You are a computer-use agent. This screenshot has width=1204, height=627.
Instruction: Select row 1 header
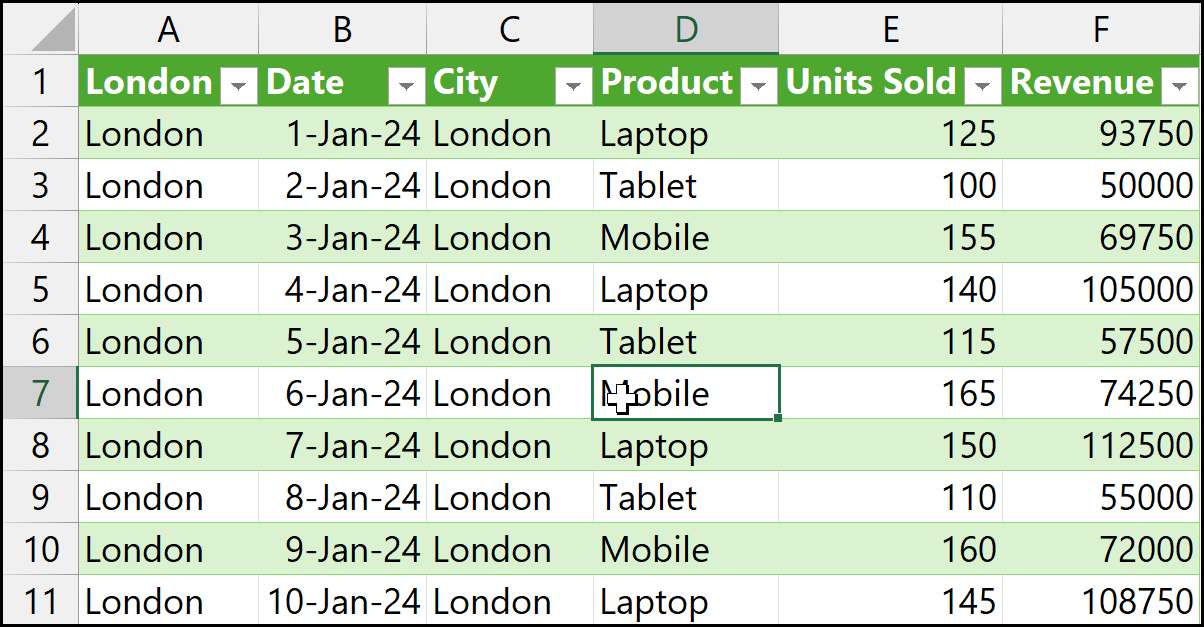40,82
